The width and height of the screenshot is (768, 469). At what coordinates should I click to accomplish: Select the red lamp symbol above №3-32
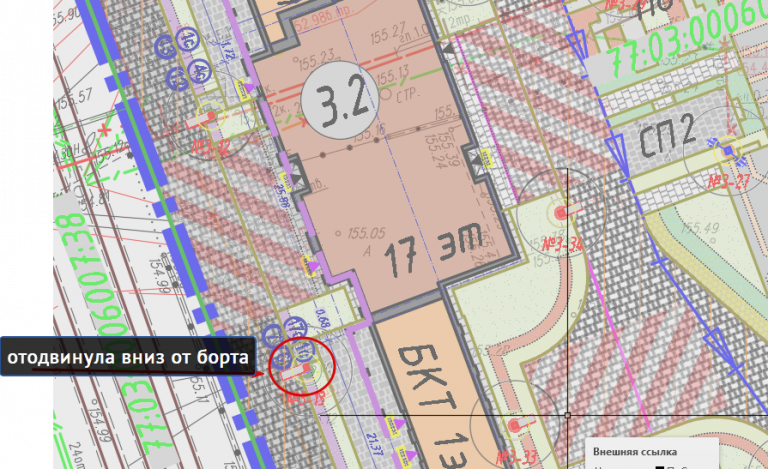pos(200,119)
